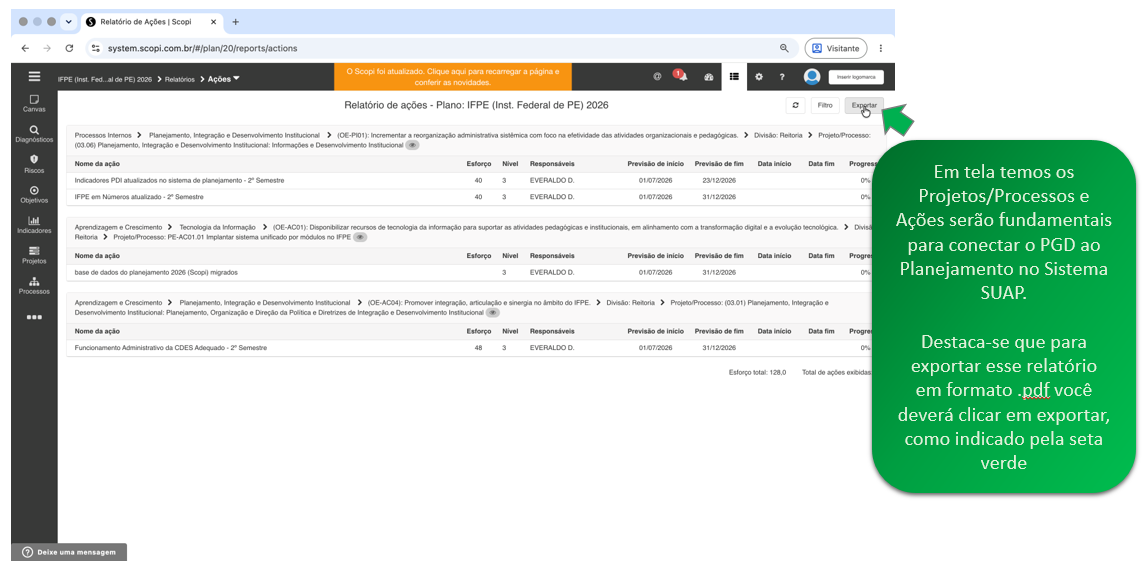
Task: Toggle eye icon after Informações e Desenvolvimento Institucional
Action: [412, 145]
